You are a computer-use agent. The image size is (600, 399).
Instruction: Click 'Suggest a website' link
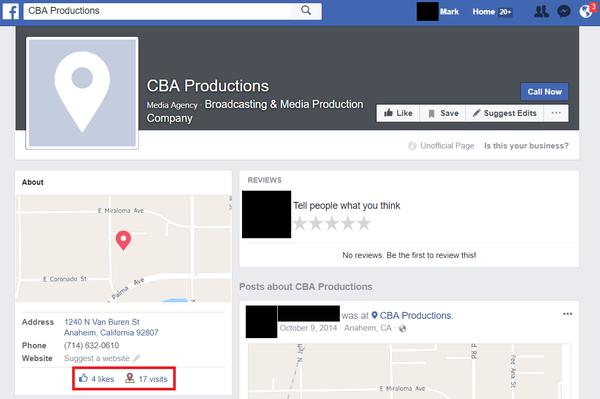[x=97, y=358]
